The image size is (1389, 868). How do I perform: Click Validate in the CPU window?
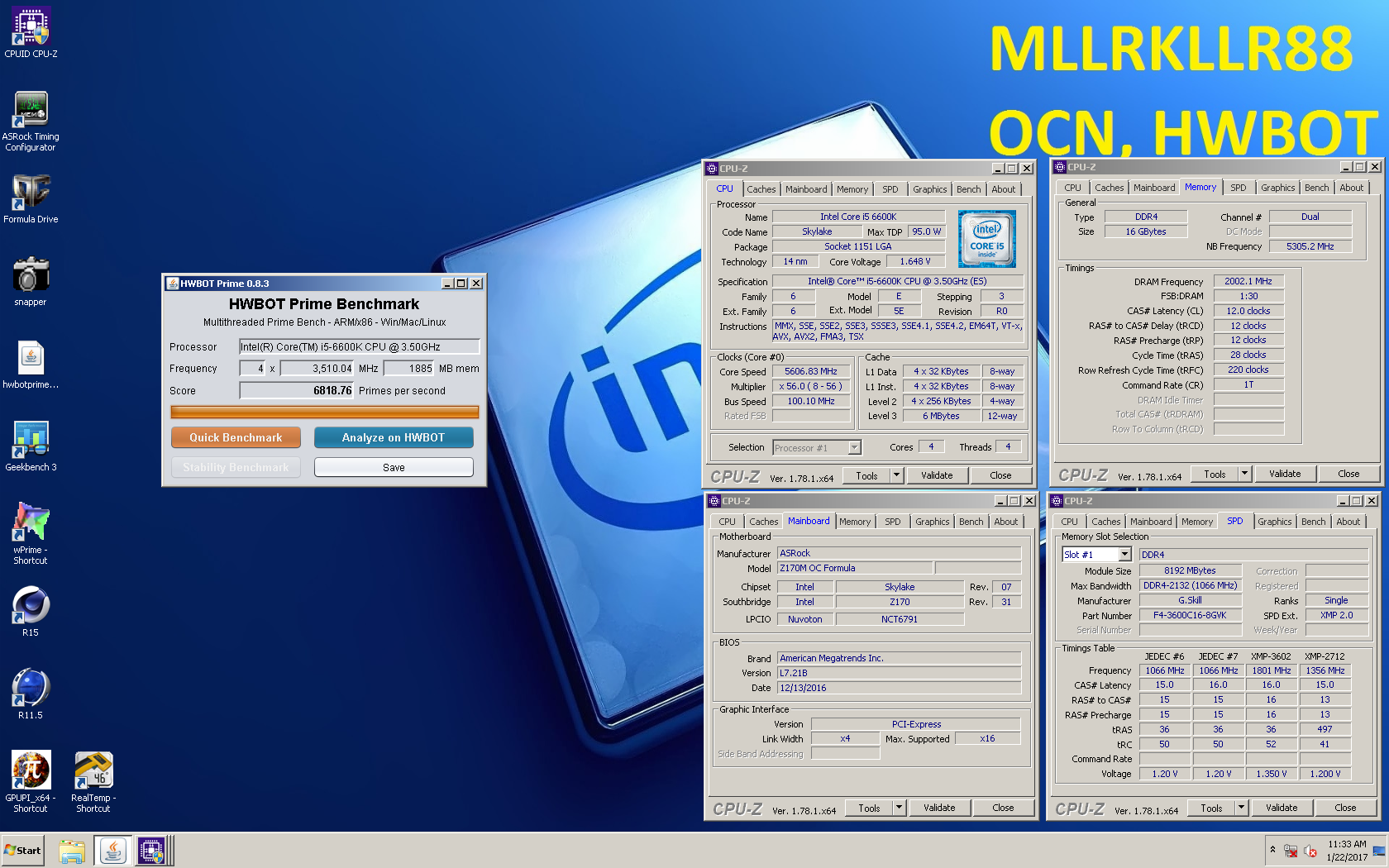coord(937,475)
